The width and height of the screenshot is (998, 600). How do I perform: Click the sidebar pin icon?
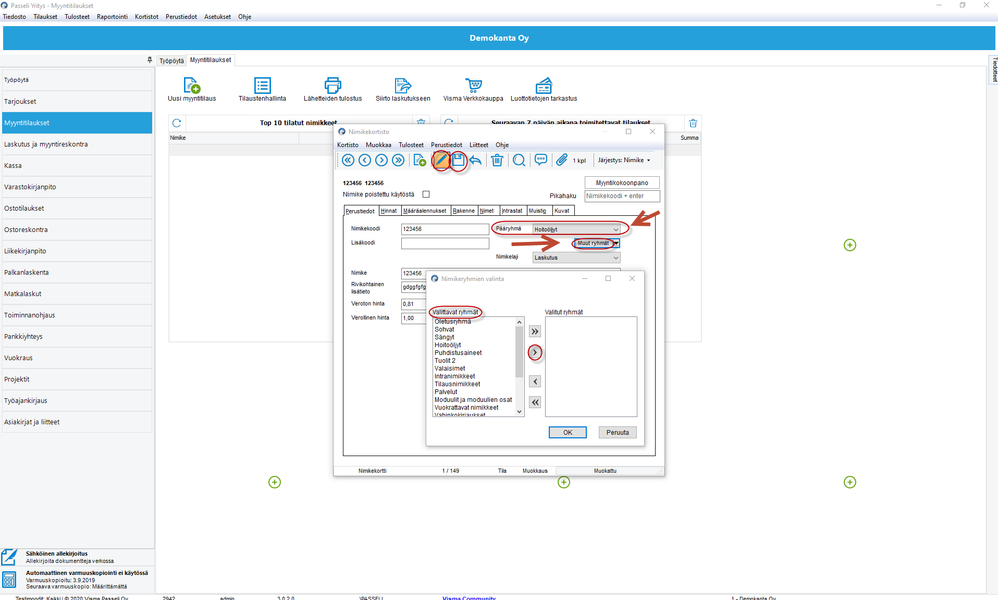coord(150,60)
